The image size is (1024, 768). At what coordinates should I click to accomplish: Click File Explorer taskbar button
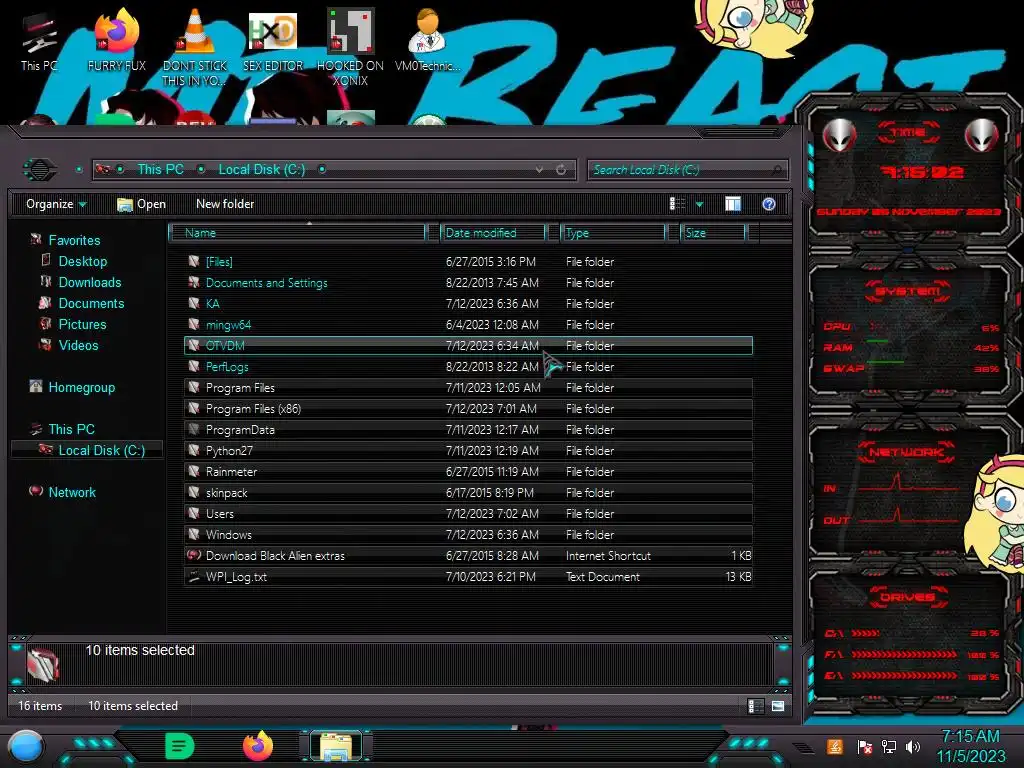[x=336, y=746]
